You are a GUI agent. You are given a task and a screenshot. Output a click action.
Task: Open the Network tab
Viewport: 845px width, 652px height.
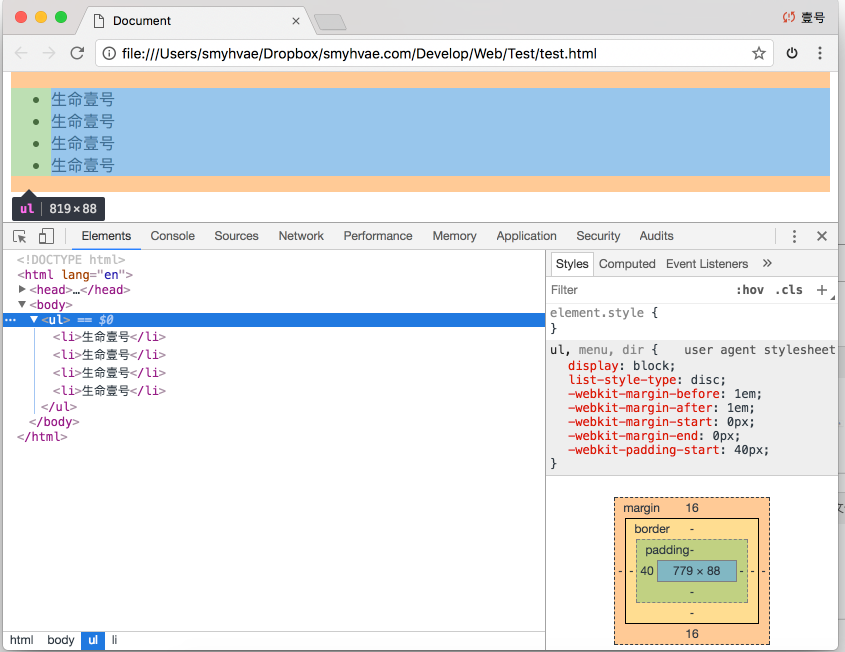[301, 236]
